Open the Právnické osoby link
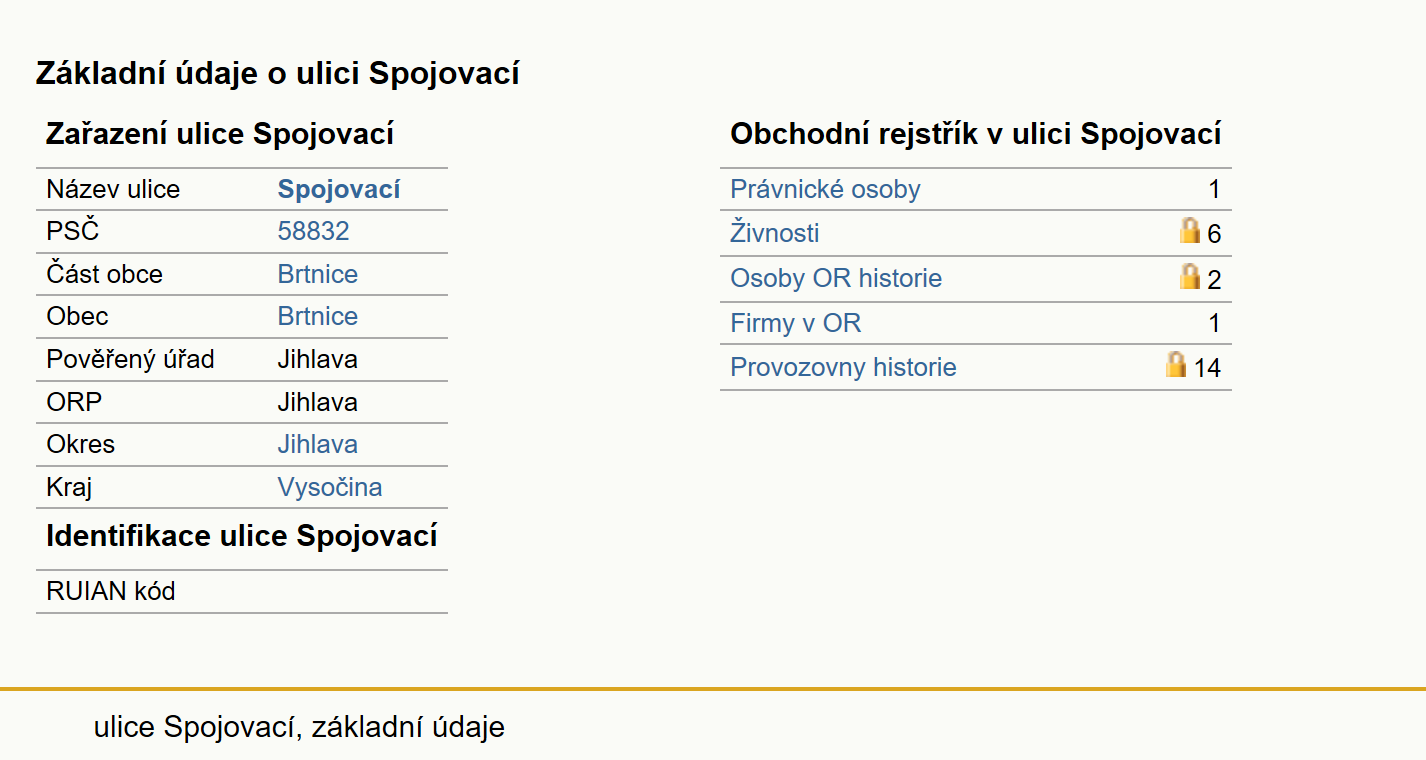 point(825,190)
